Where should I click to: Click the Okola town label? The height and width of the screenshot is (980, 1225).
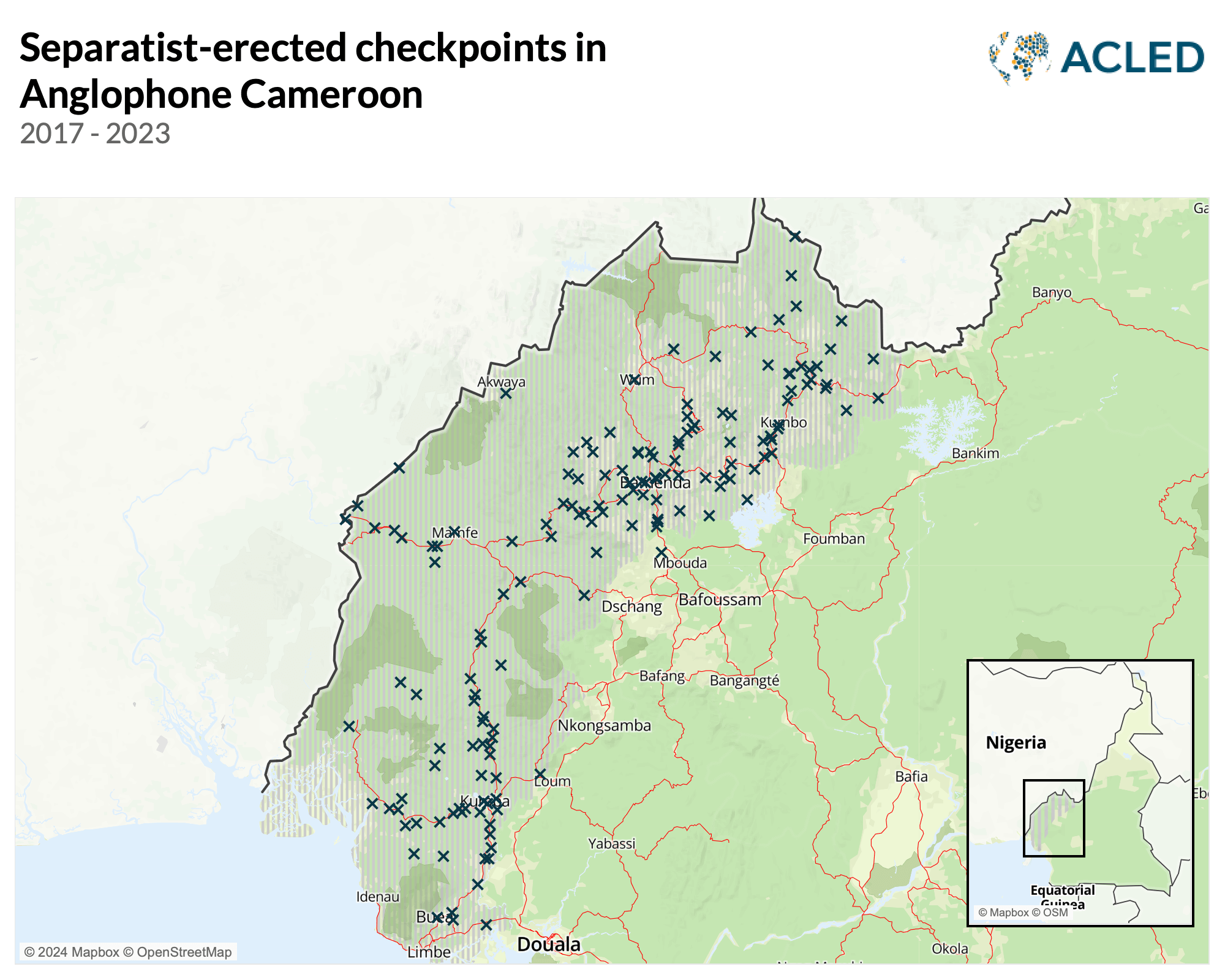click(949, 948)
